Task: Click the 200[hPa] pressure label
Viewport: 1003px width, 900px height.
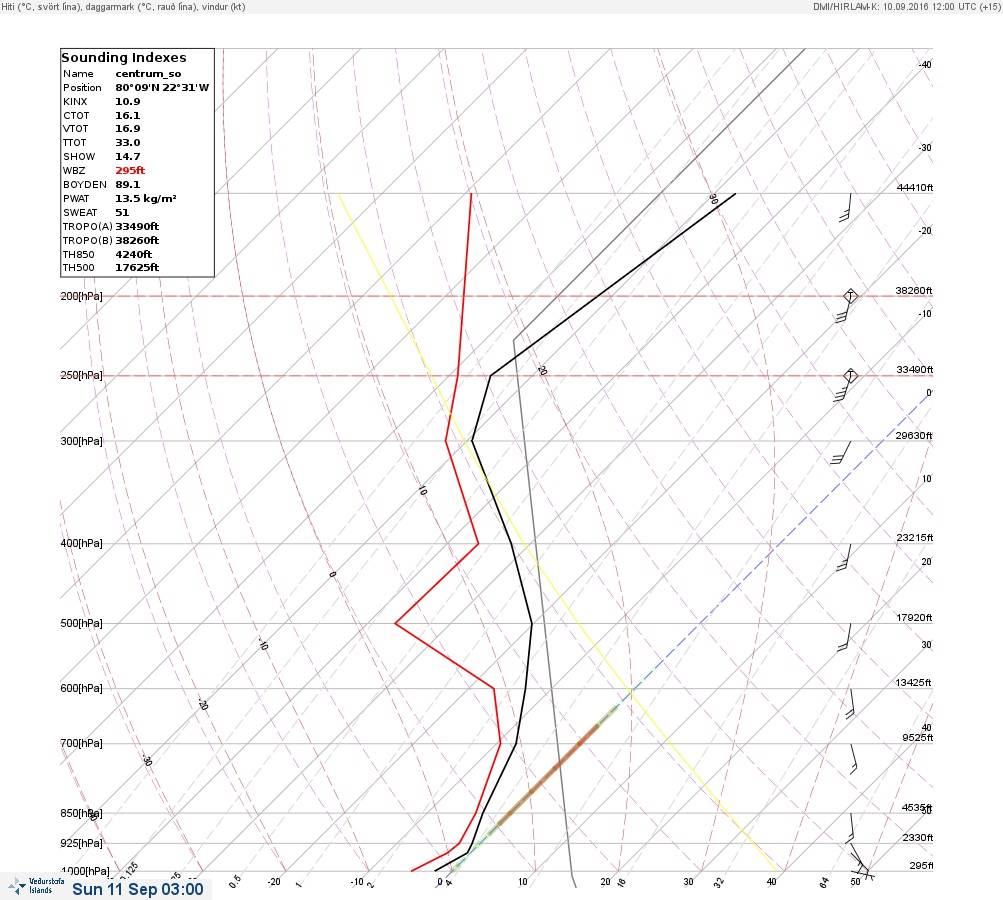Action: (x=81, y=296)
